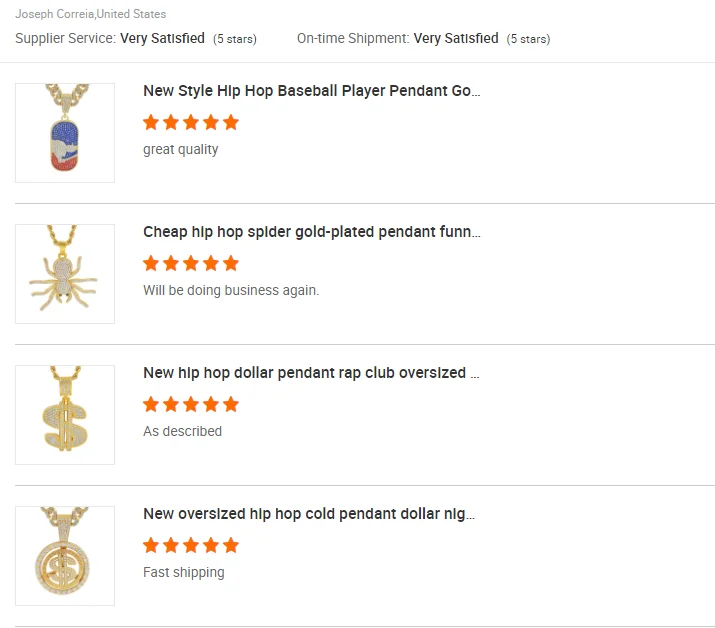Select the "Will be doing business again." comment
Screen dimensions: 715x628
click(x=231, y=290)
